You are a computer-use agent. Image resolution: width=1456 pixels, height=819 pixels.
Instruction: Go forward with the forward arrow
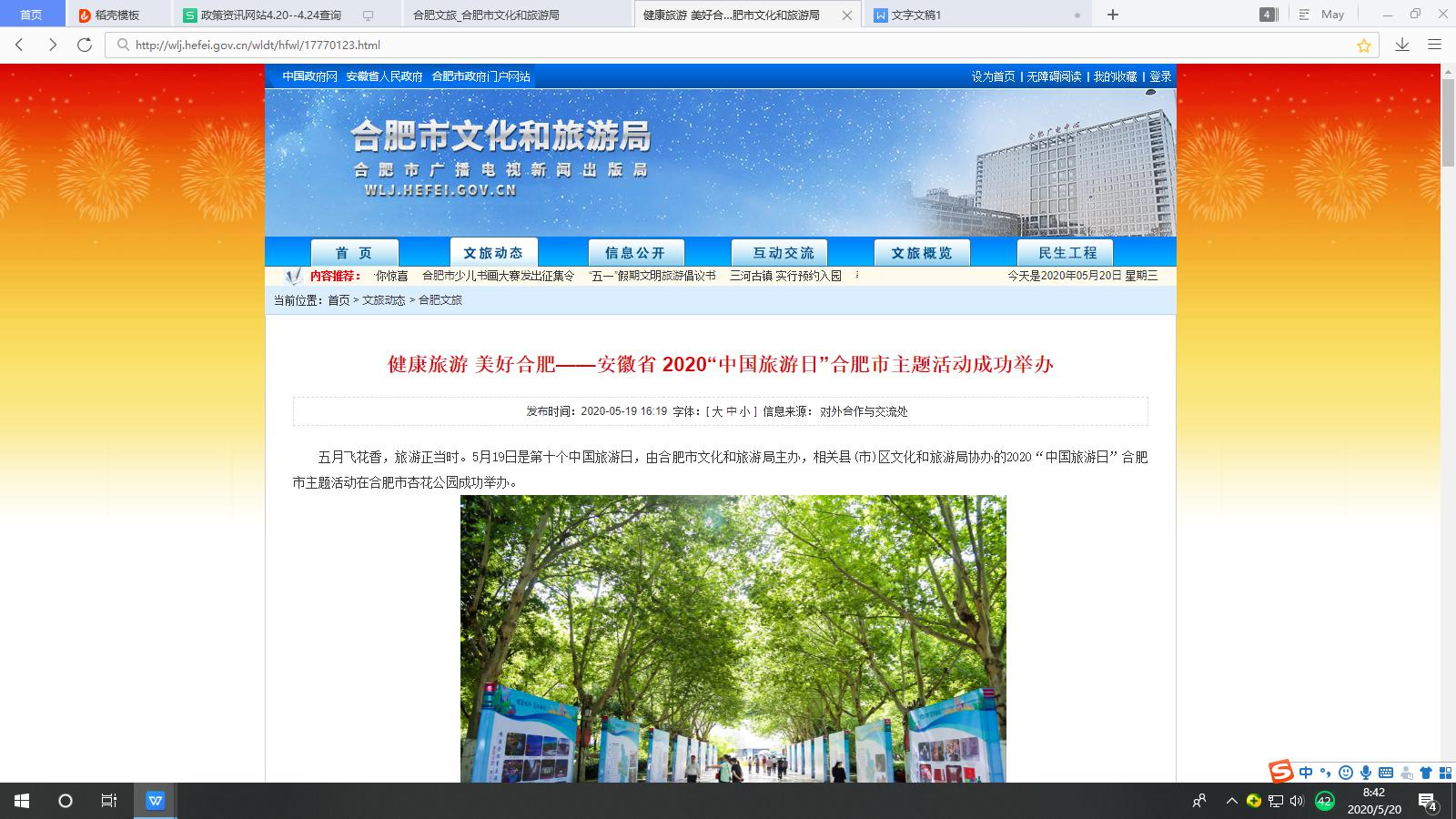coord(53,45)
